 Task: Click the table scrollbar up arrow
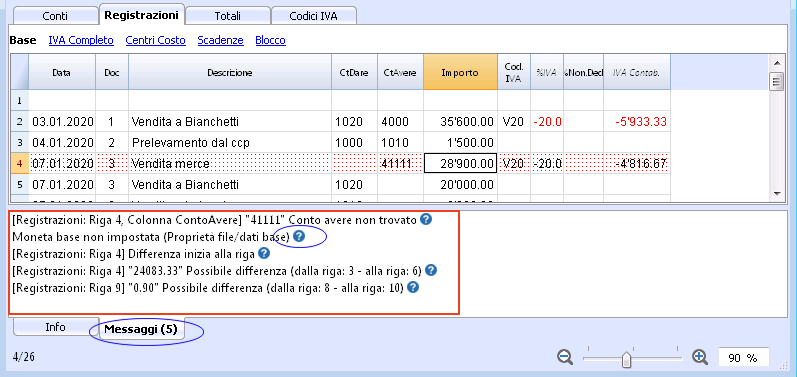[776, 63]
